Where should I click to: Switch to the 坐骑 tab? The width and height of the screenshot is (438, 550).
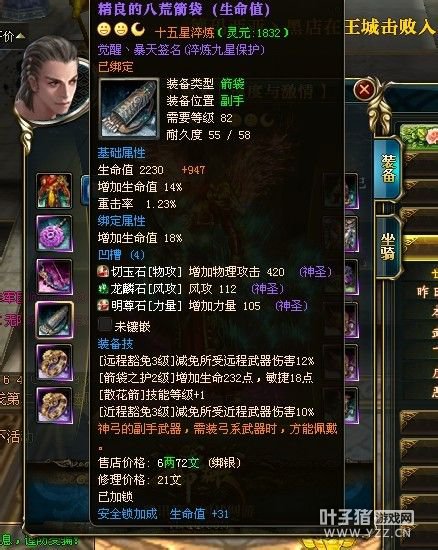tap(388, 247)
